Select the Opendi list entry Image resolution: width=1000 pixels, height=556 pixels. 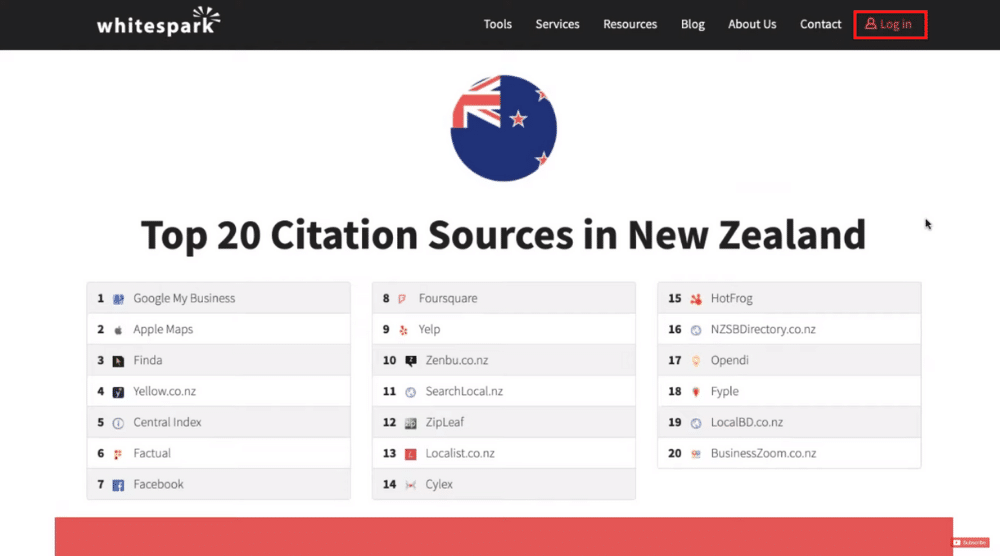(x=789, y=360)
